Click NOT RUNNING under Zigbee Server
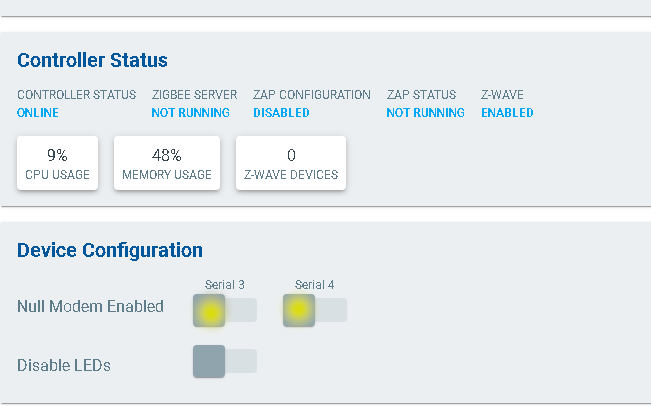The height and width of the screenshot is (406, 651). [190, 113]
